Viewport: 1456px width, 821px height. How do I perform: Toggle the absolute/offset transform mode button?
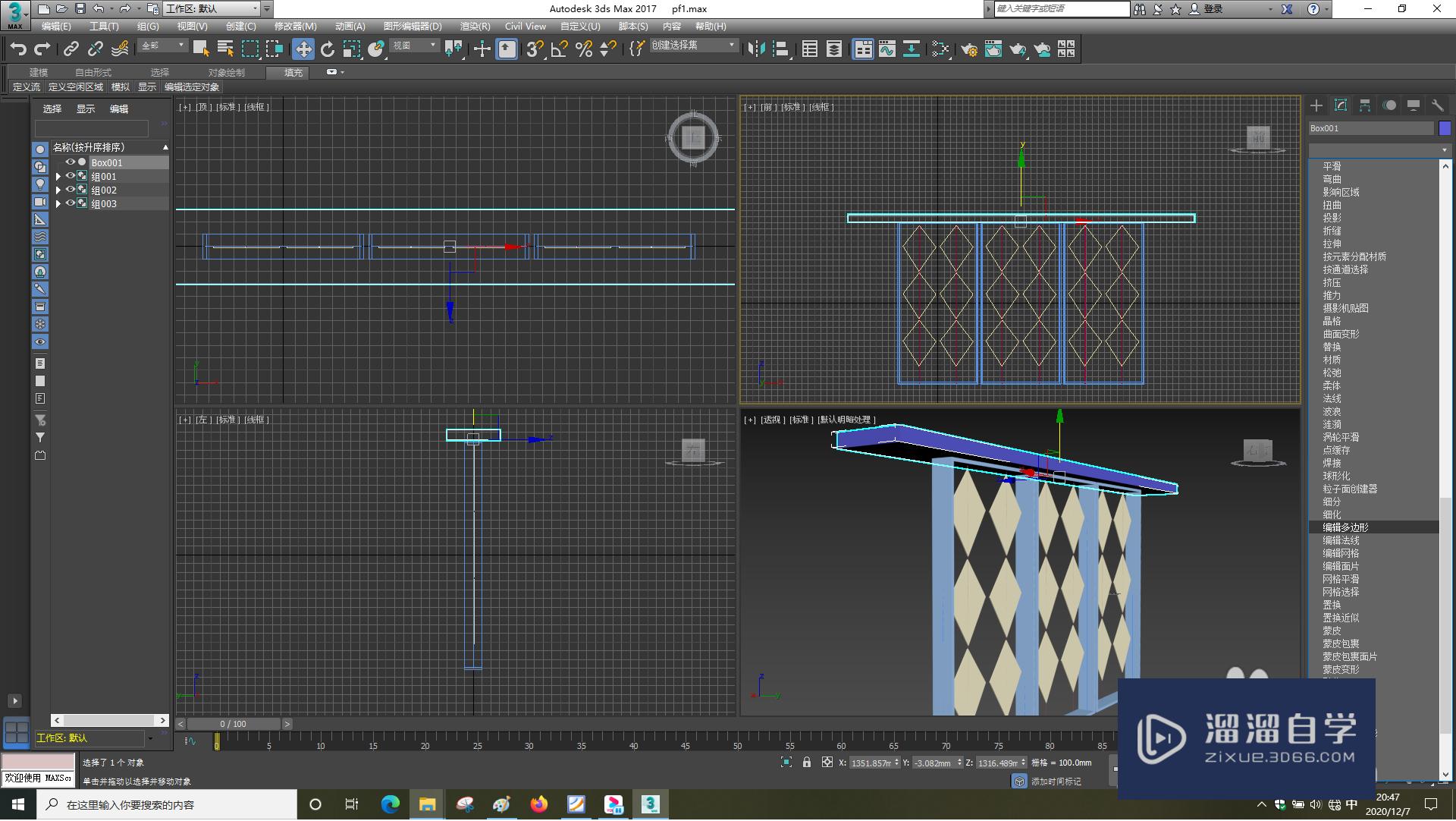(x=827, y=763)
